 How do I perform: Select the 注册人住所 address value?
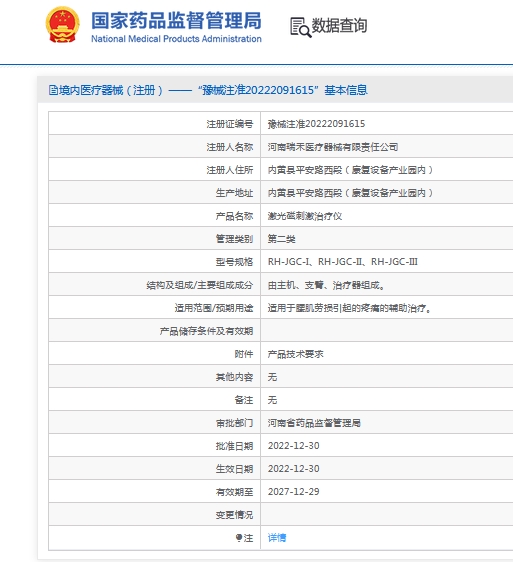(x=350, y=170)
